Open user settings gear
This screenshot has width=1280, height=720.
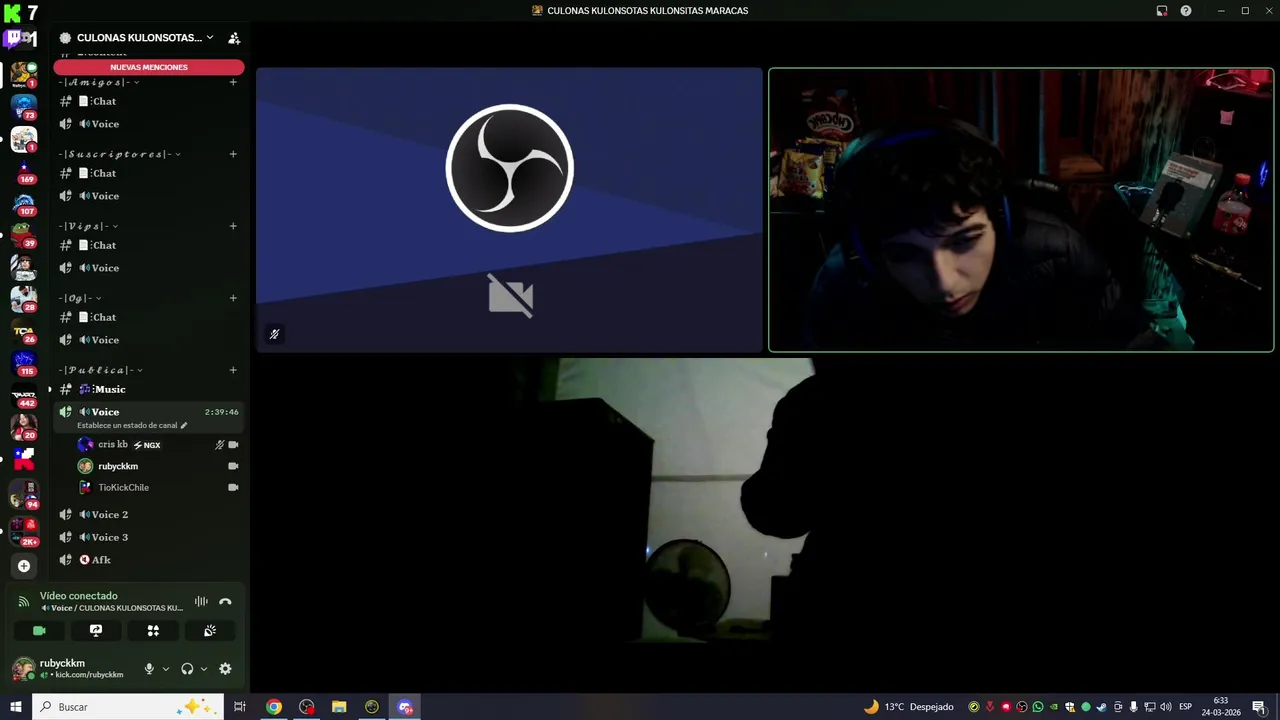[225, 669]
